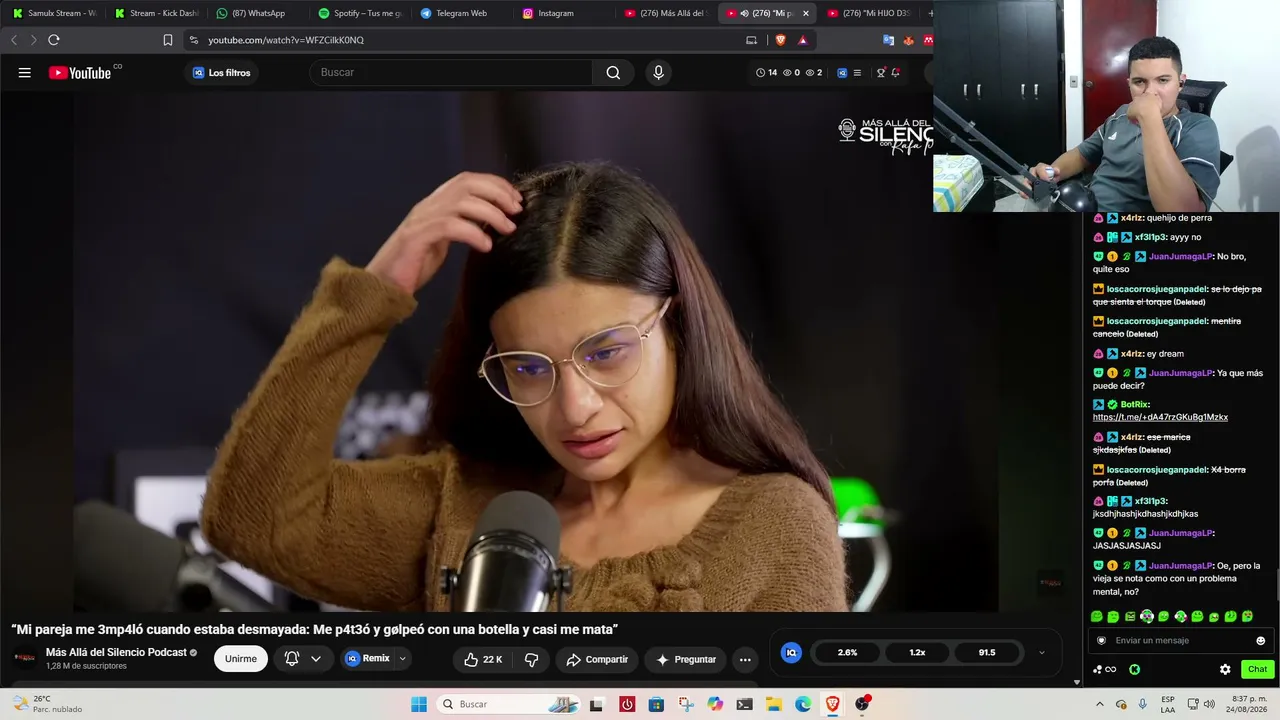The image size is (1280, 720).
Task: Expand the notification options chevron
Action: click(x=316, y=659)
